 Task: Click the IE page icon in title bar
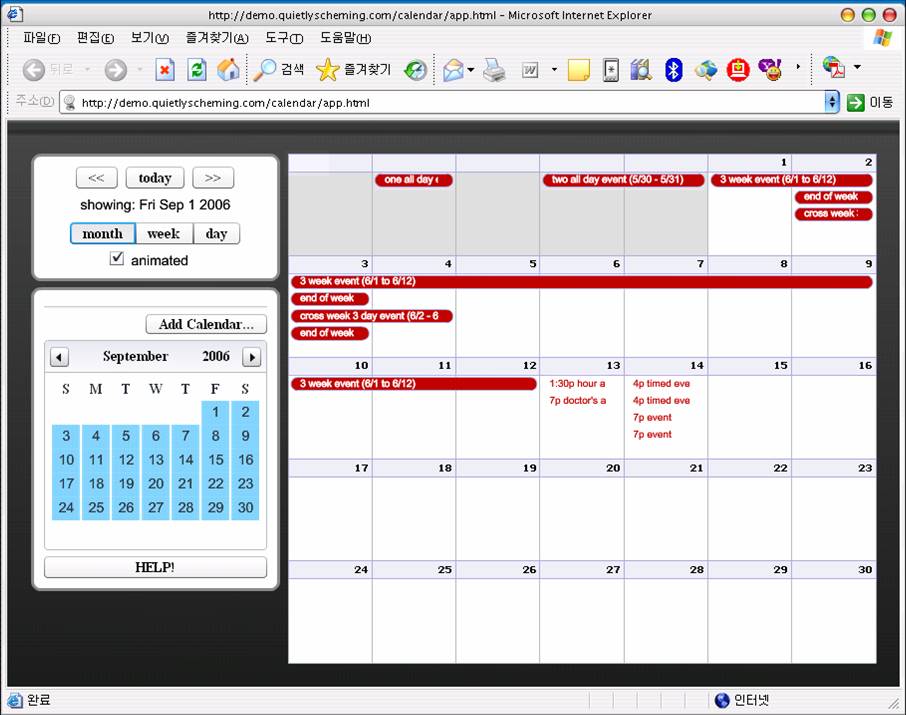[14, 14]
